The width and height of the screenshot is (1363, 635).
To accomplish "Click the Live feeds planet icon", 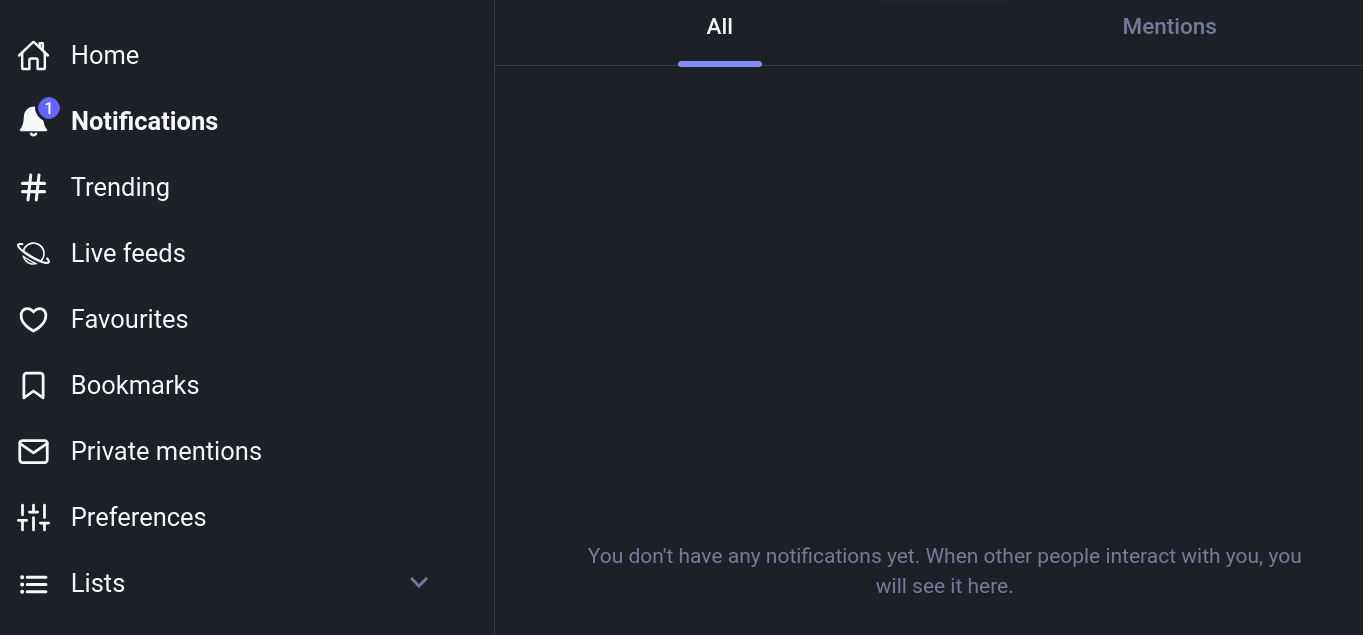I will [x=34, y=253].
